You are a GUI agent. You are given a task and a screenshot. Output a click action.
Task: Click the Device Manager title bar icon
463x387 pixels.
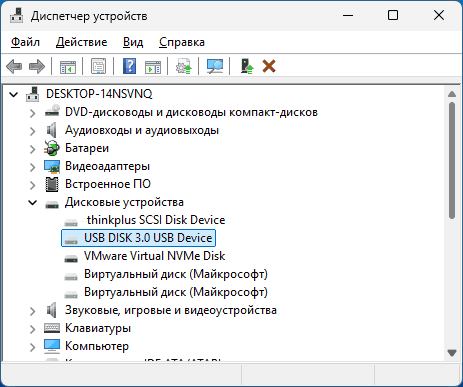(x=16, y=15)
